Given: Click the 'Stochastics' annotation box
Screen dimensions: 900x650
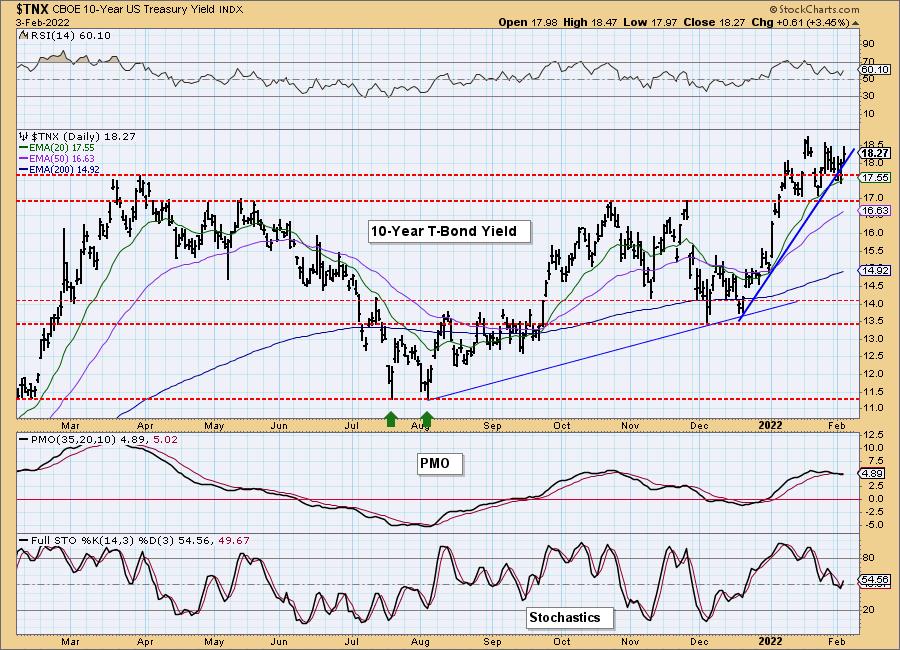Looking at the screenshot, I should (569, 618).
